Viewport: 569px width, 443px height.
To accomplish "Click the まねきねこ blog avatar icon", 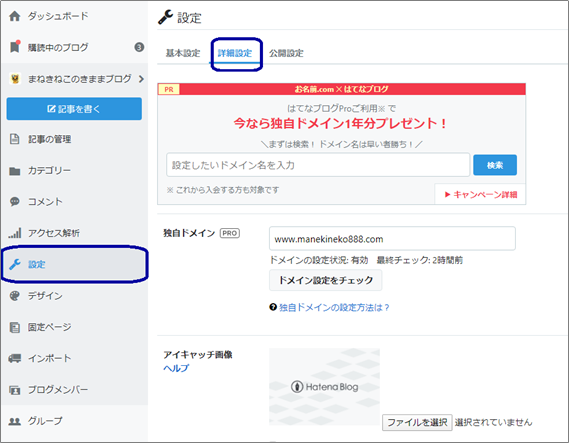I will coord(15,78).
